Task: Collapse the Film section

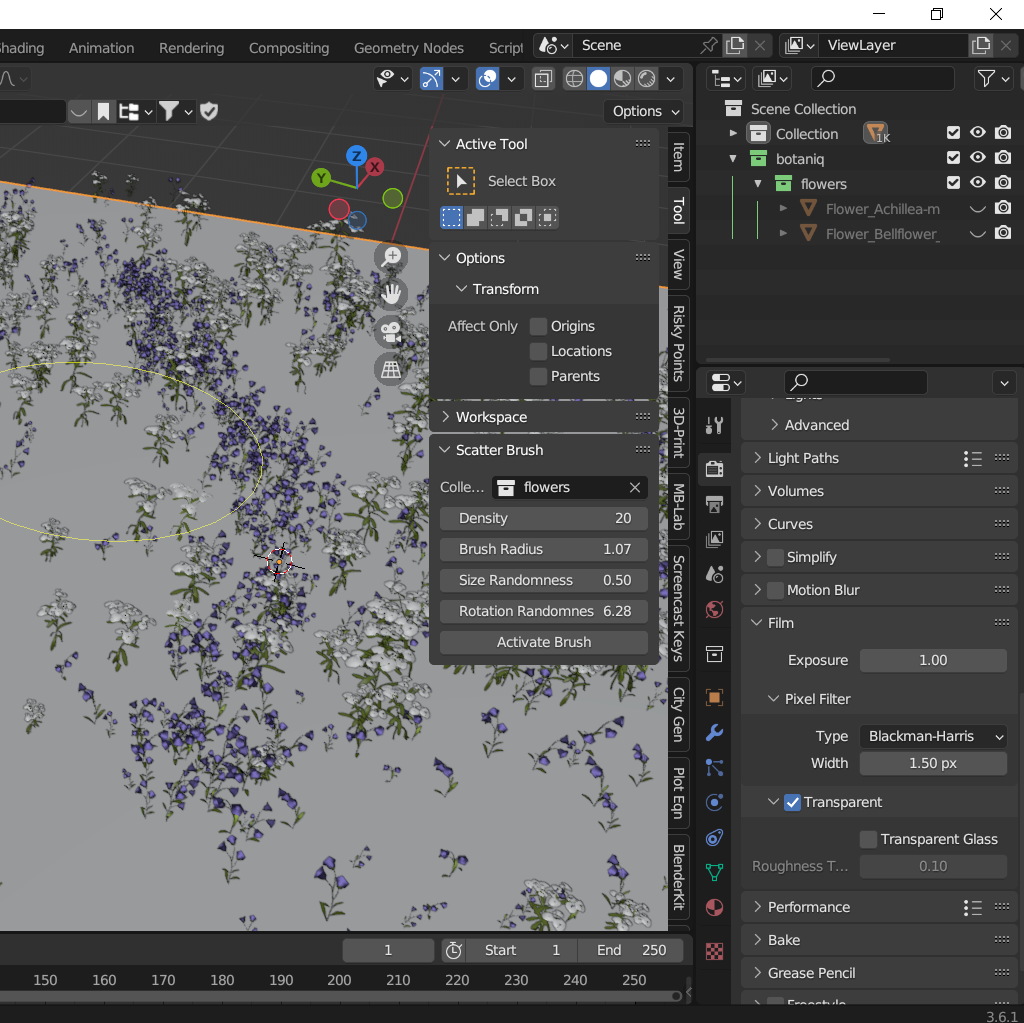Action: point(757,622)
